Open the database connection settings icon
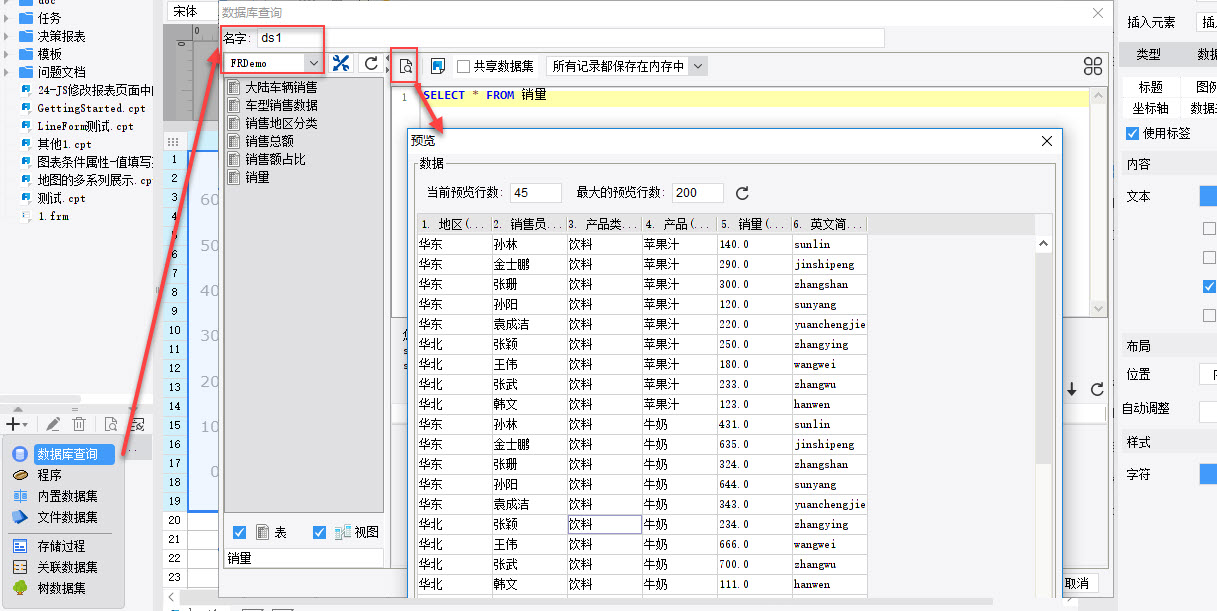Screen dimensions: 1217x611 pyautogui.click(x=342, y=64)
